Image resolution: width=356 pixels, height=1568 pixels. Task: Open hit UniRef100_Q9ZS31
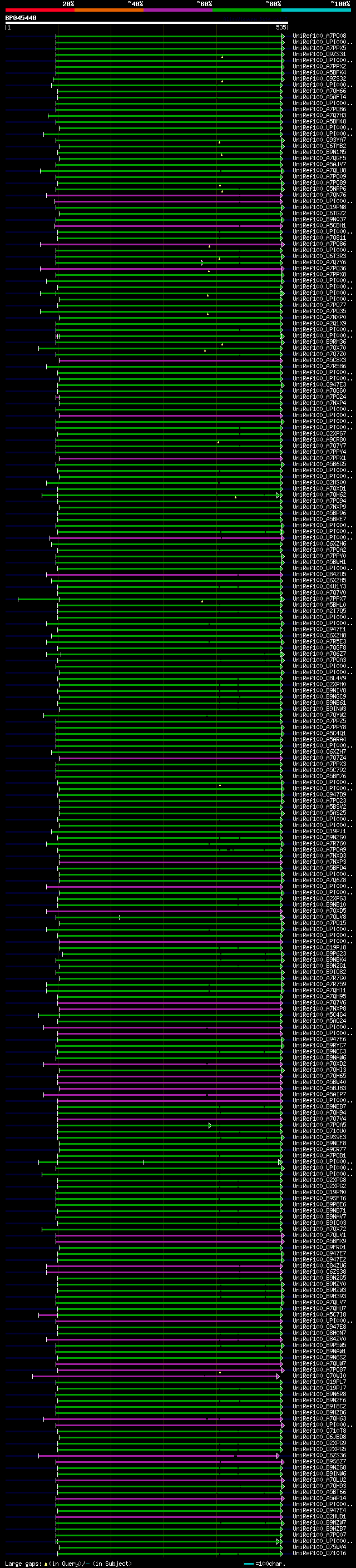[x=319, y=54]
